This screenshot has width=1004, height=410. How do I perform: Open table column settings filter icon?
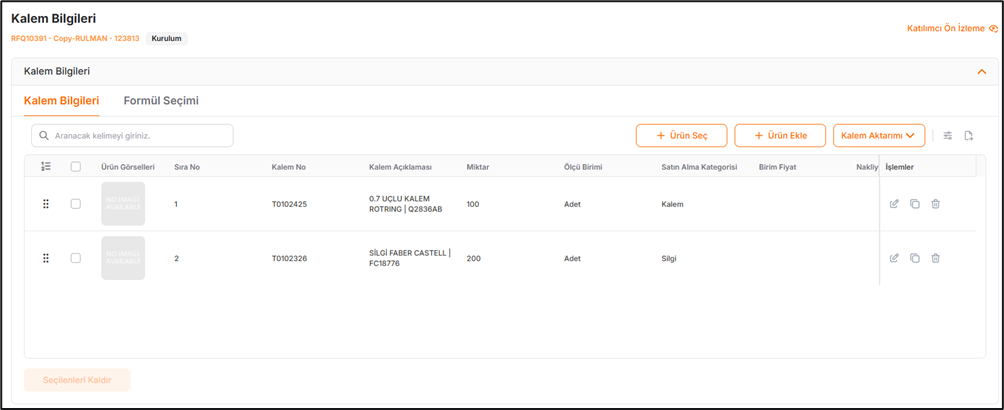[948, 136]
